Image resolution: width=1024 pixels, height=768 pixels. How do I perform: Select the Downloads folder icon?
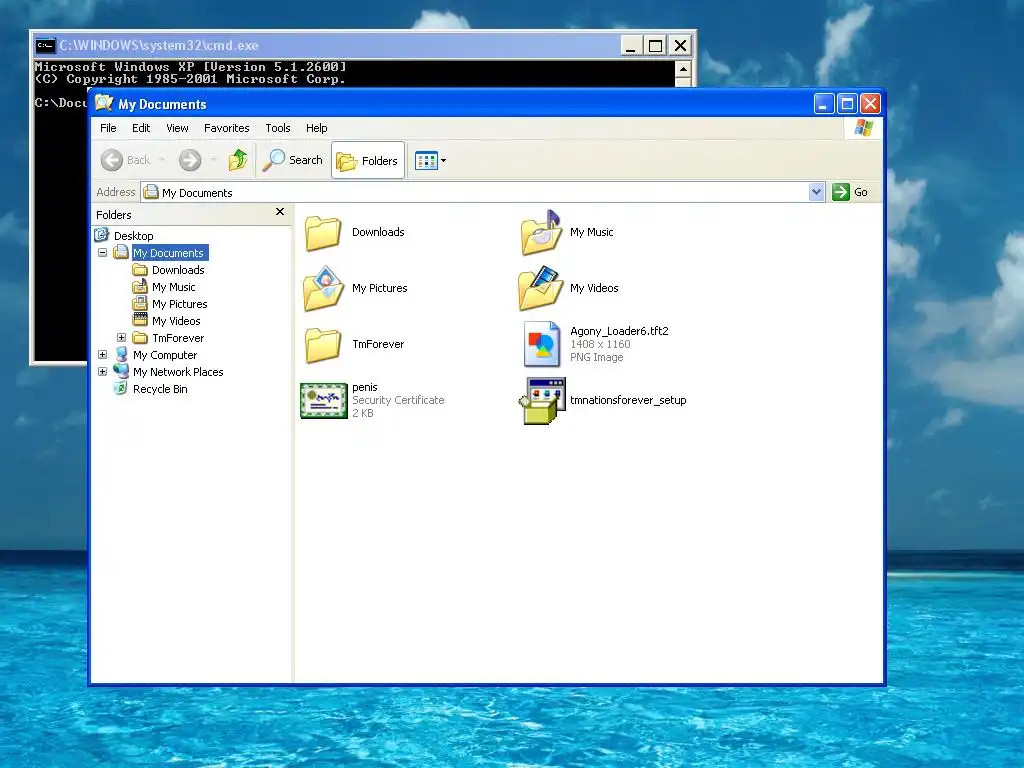click(x=323, y=232)
